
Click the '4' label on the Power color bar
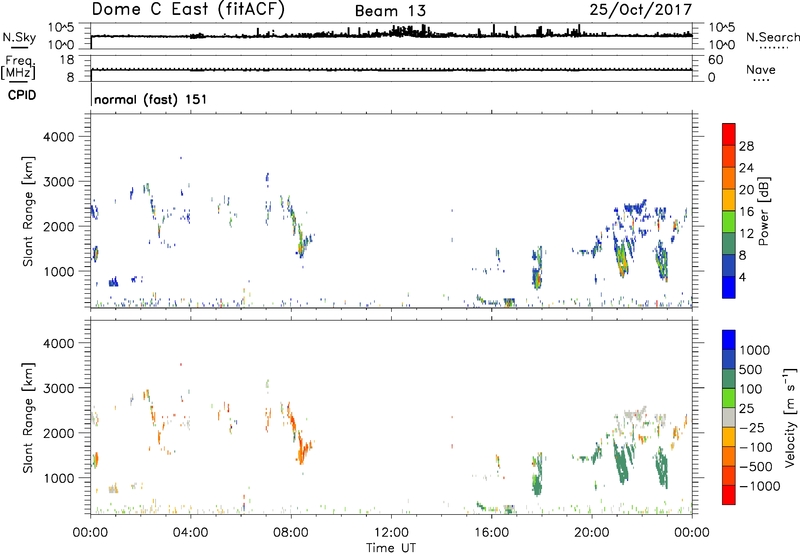(743, 277)
